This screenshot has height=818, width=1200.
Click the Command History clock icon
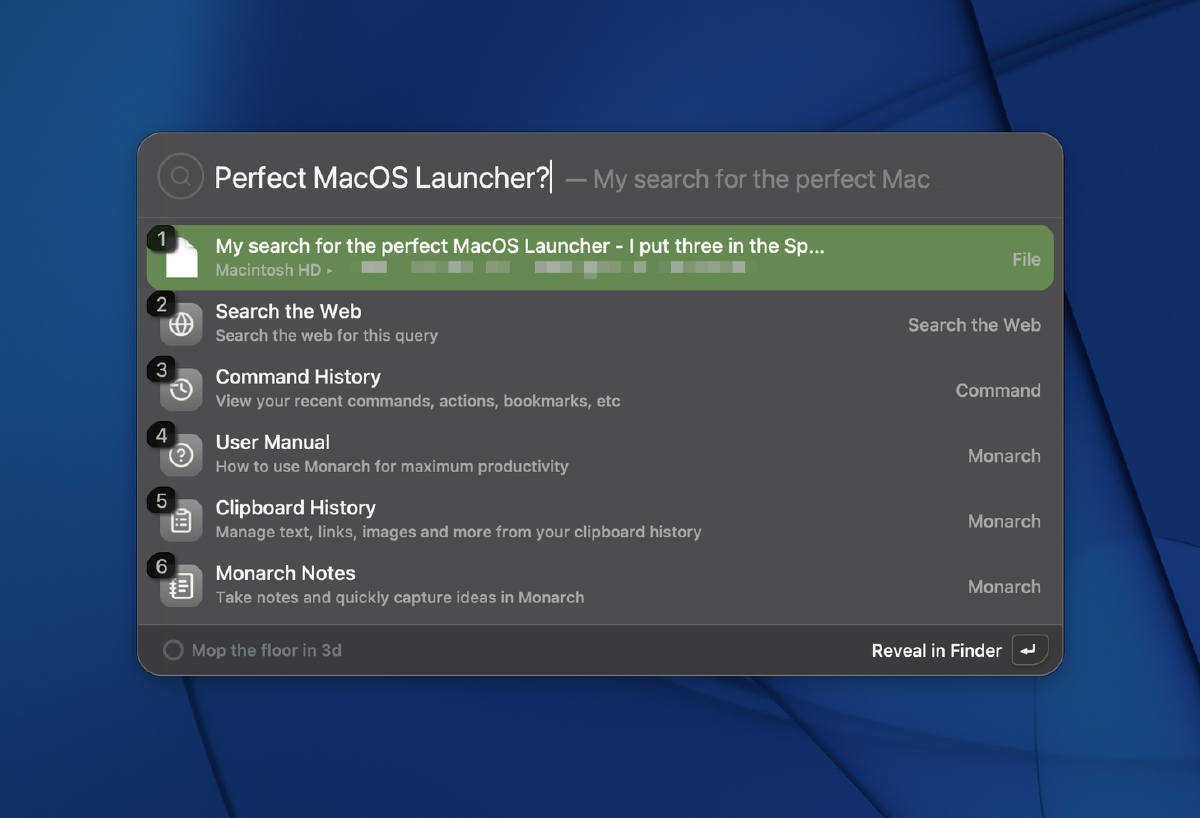[x=181, y=390]
